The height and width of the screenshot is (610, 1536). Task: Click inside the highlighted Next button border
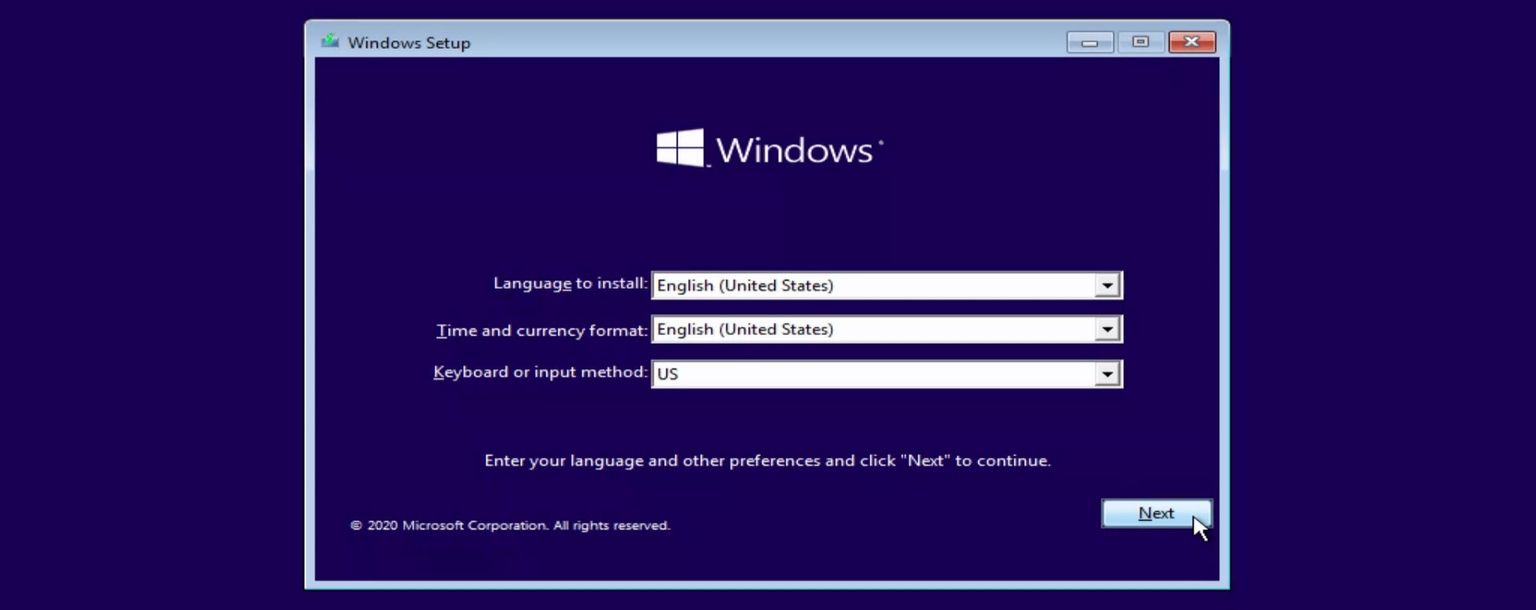click(1156, 512)
